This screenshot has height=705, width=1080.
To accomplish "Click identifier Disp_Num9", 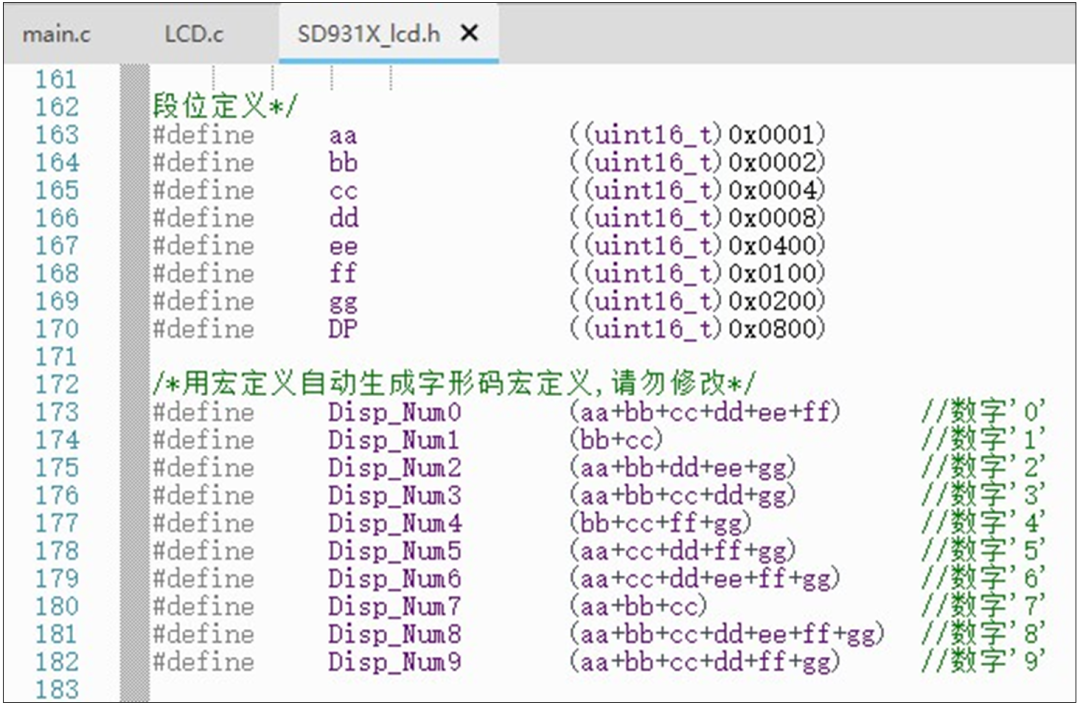I will point(395,662).
